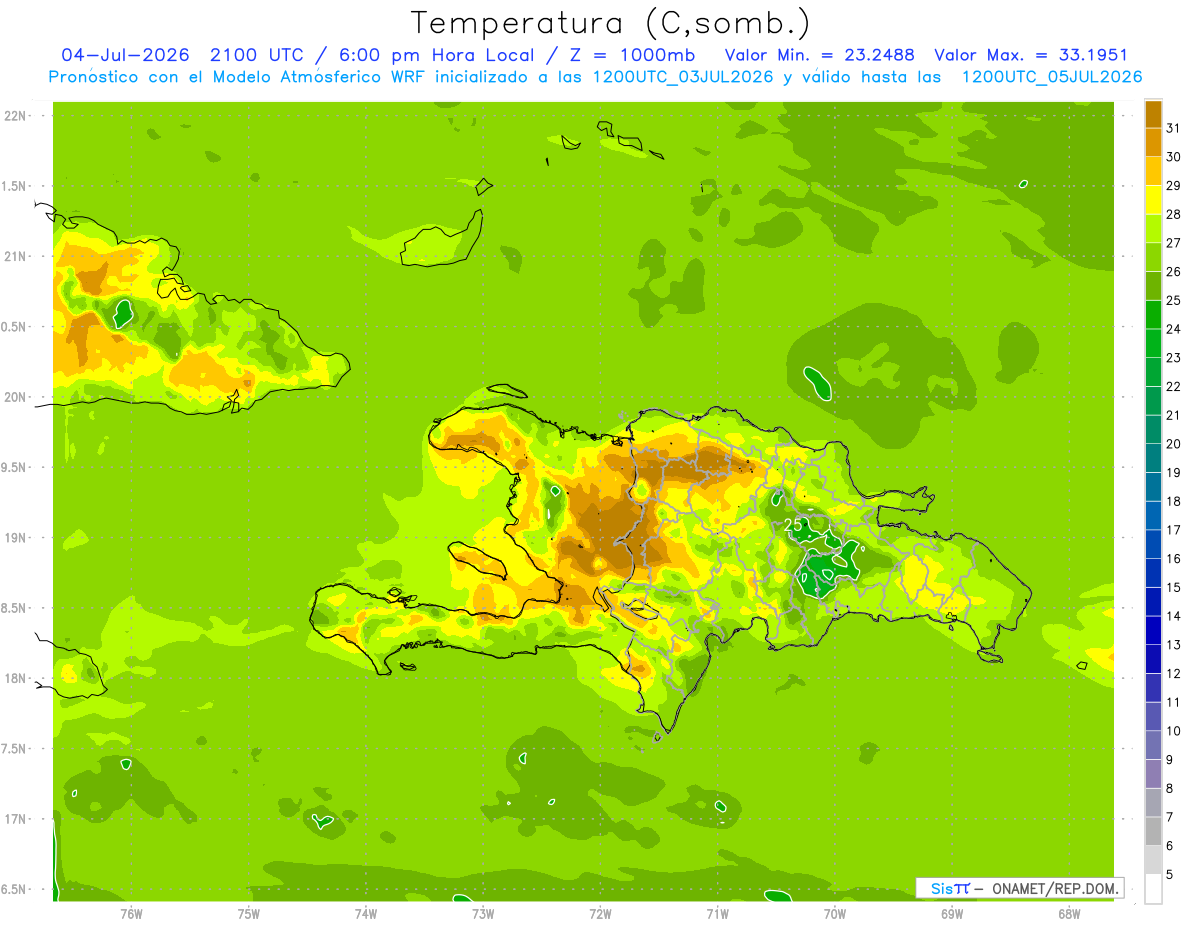Screen dimensions: 1200x927
Task: Click the '75W' longitude axis label
Action: pos(249,914)
